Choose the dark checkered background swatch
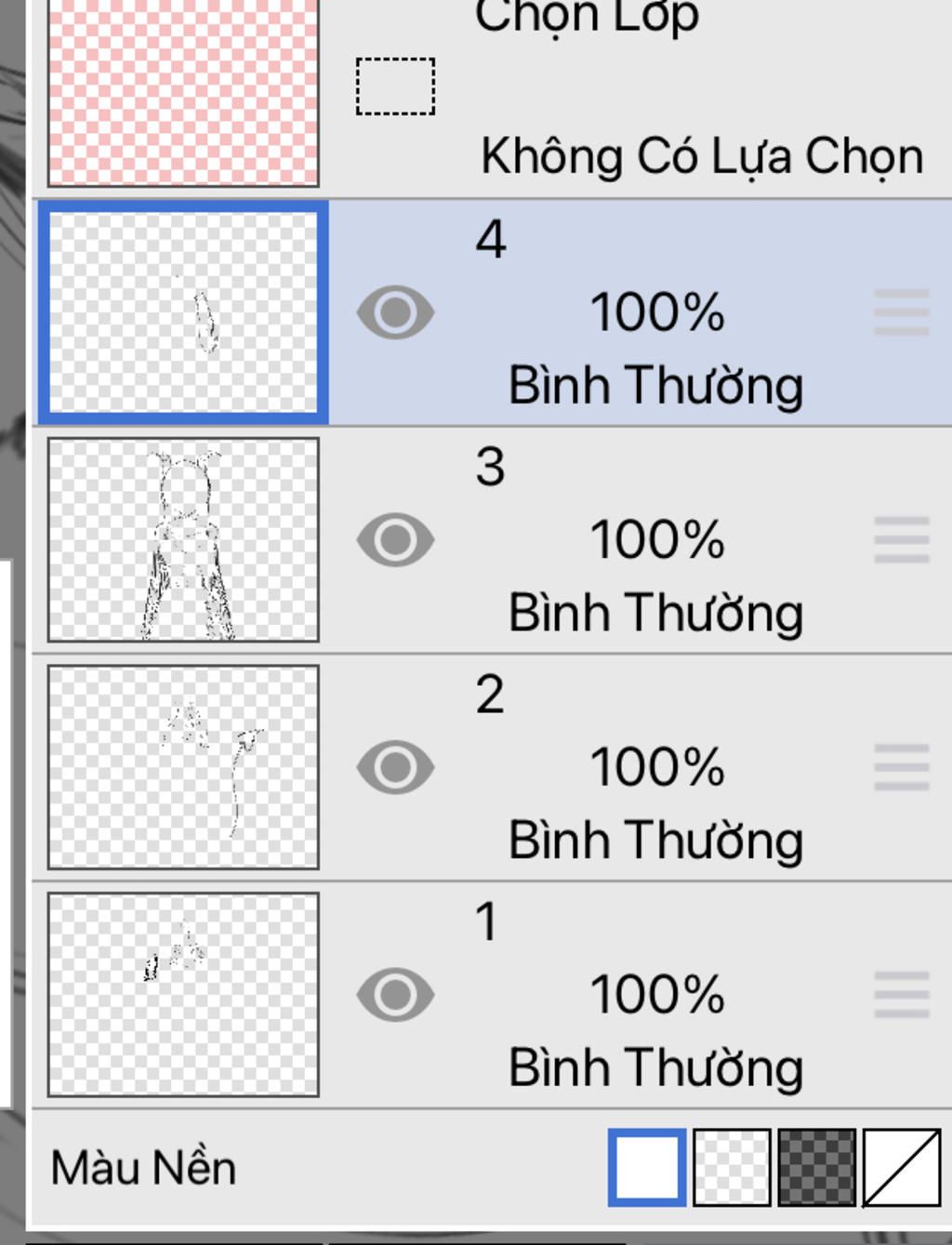Viewport: 952px width, 1245px height. click(x=817, y=1168)
